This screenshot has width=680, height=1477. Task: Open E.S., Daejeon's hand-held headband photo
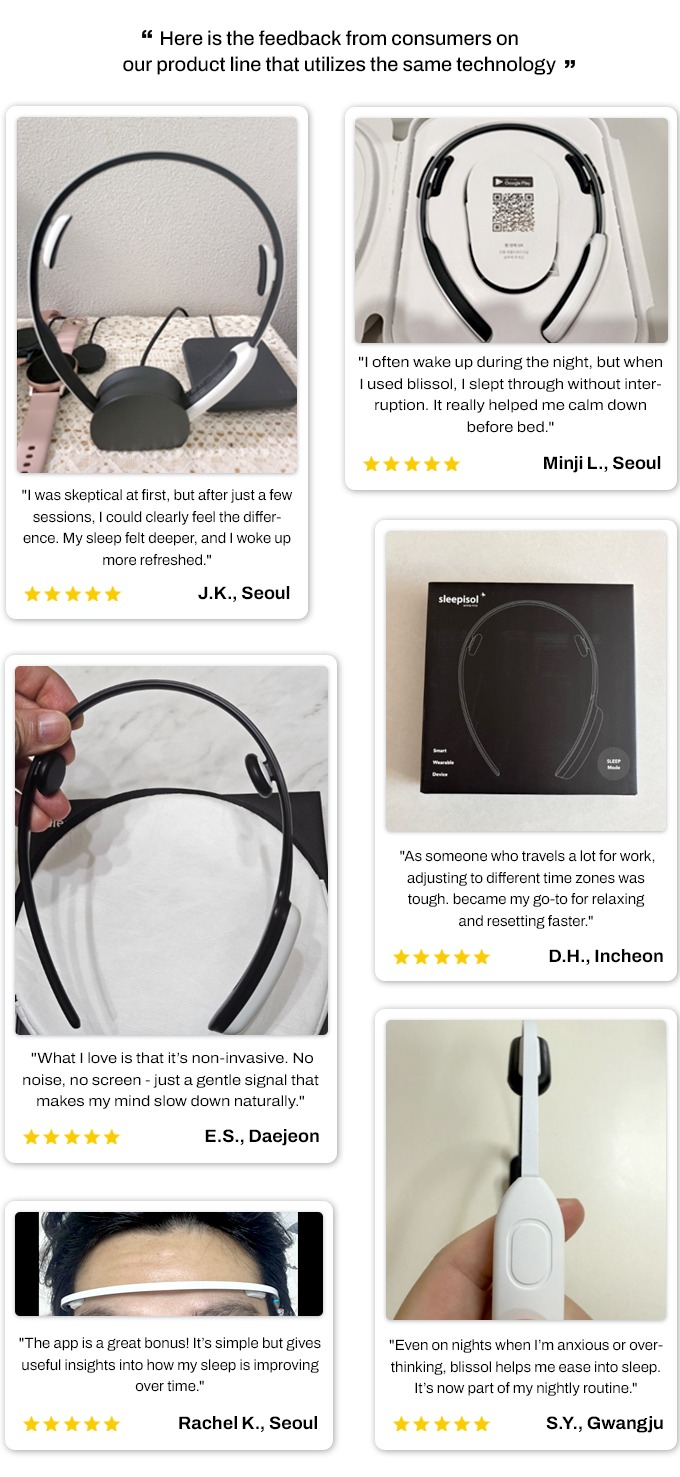171,850
